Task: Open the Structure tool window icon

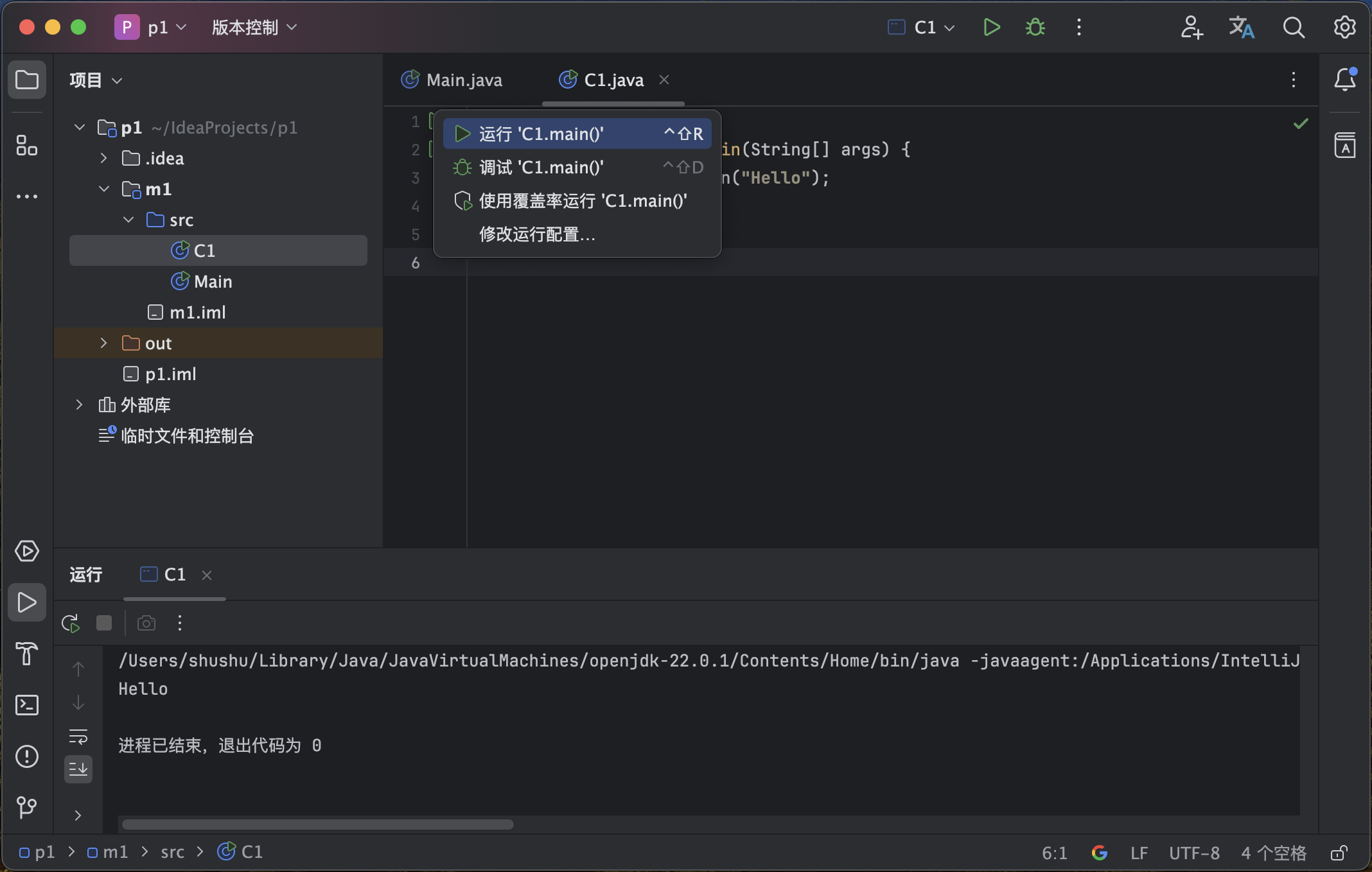Action: (x=27, y=145)
